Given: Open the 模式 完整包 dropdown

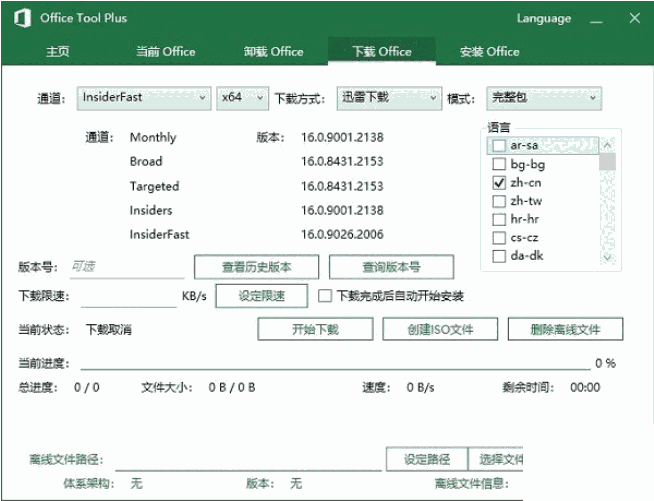Looking at the screenshot, I should pos(544,97).
